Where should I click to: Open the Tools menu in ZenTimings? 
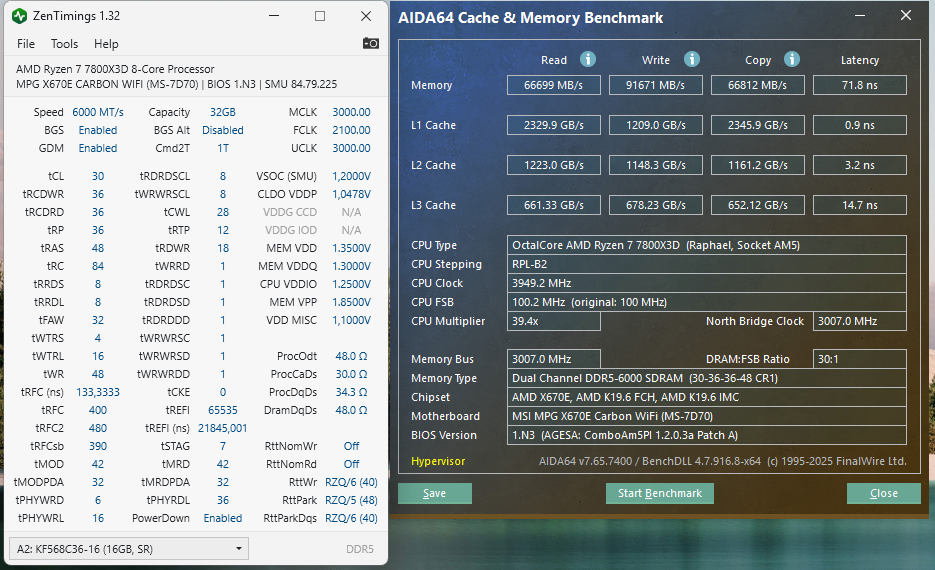64,44
